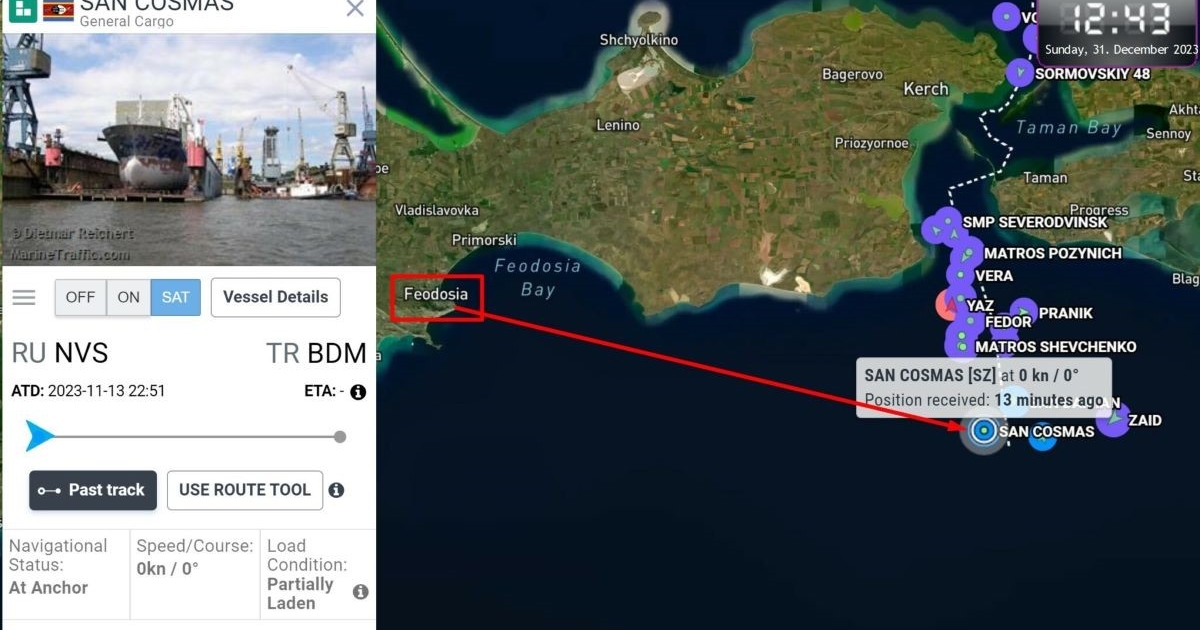Select the SAN COSMAS vessel marker on map

coord(984,431)
